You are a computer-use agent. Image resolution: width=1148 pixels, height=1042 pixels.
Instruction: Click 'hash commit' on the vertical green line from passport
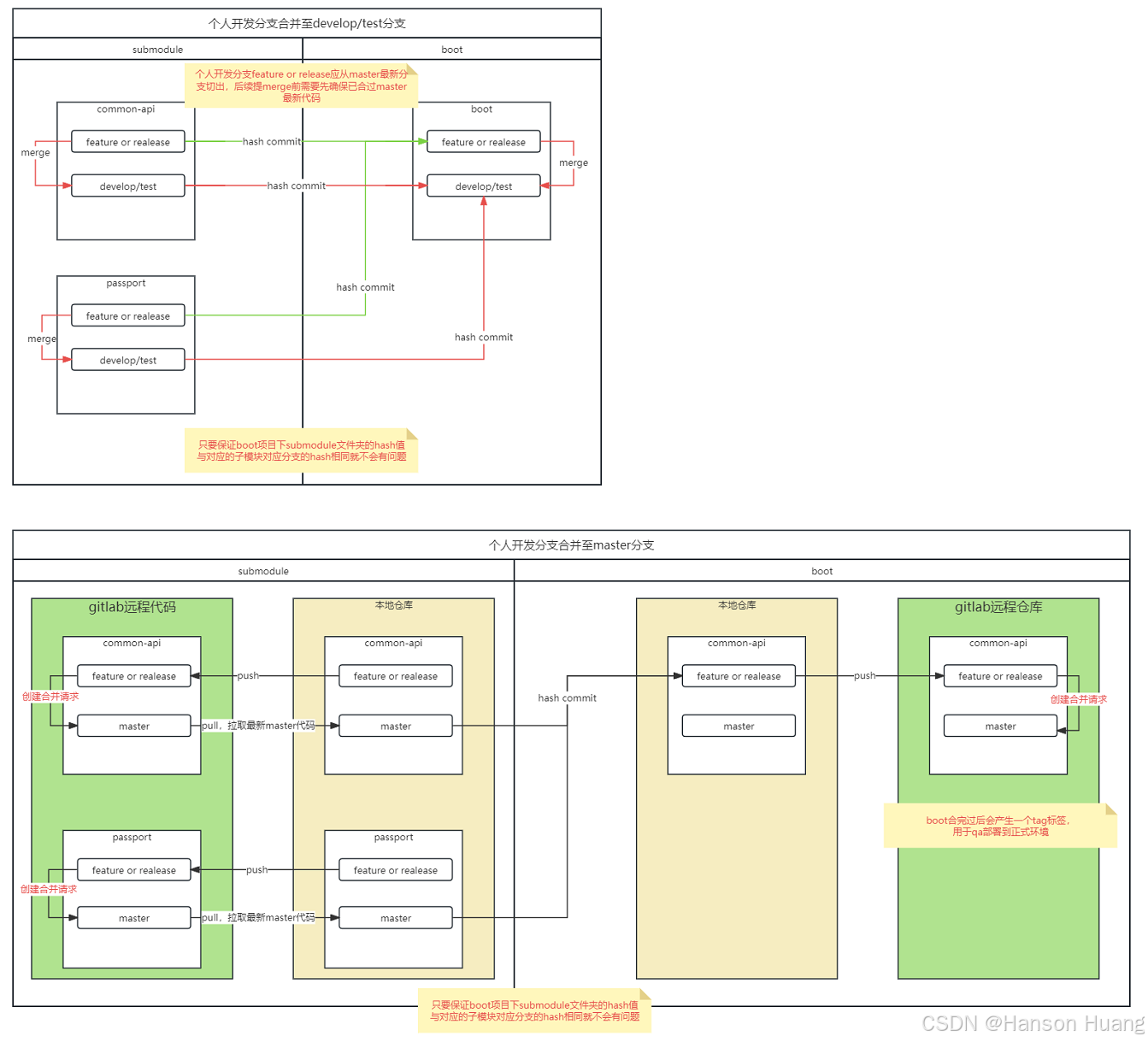366,287
